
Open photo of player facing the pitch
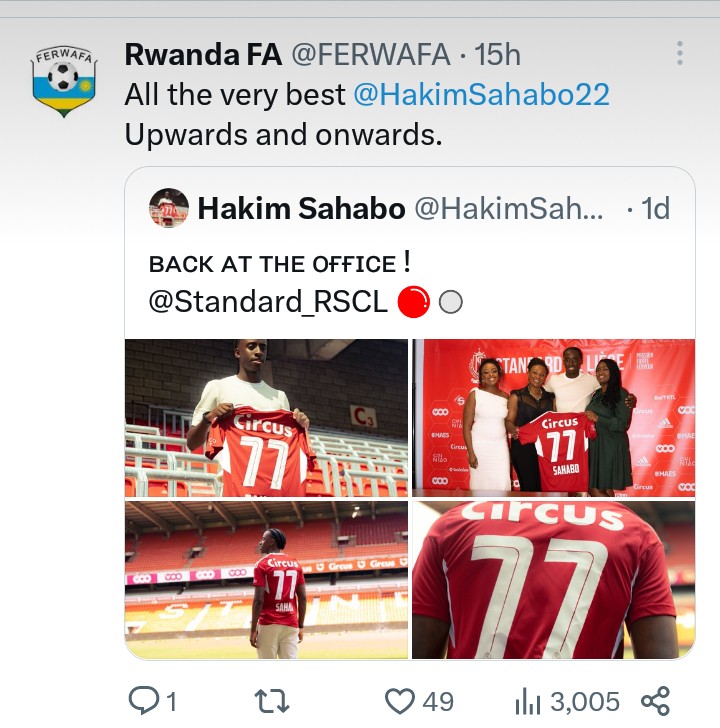click(x=266, y=580)
